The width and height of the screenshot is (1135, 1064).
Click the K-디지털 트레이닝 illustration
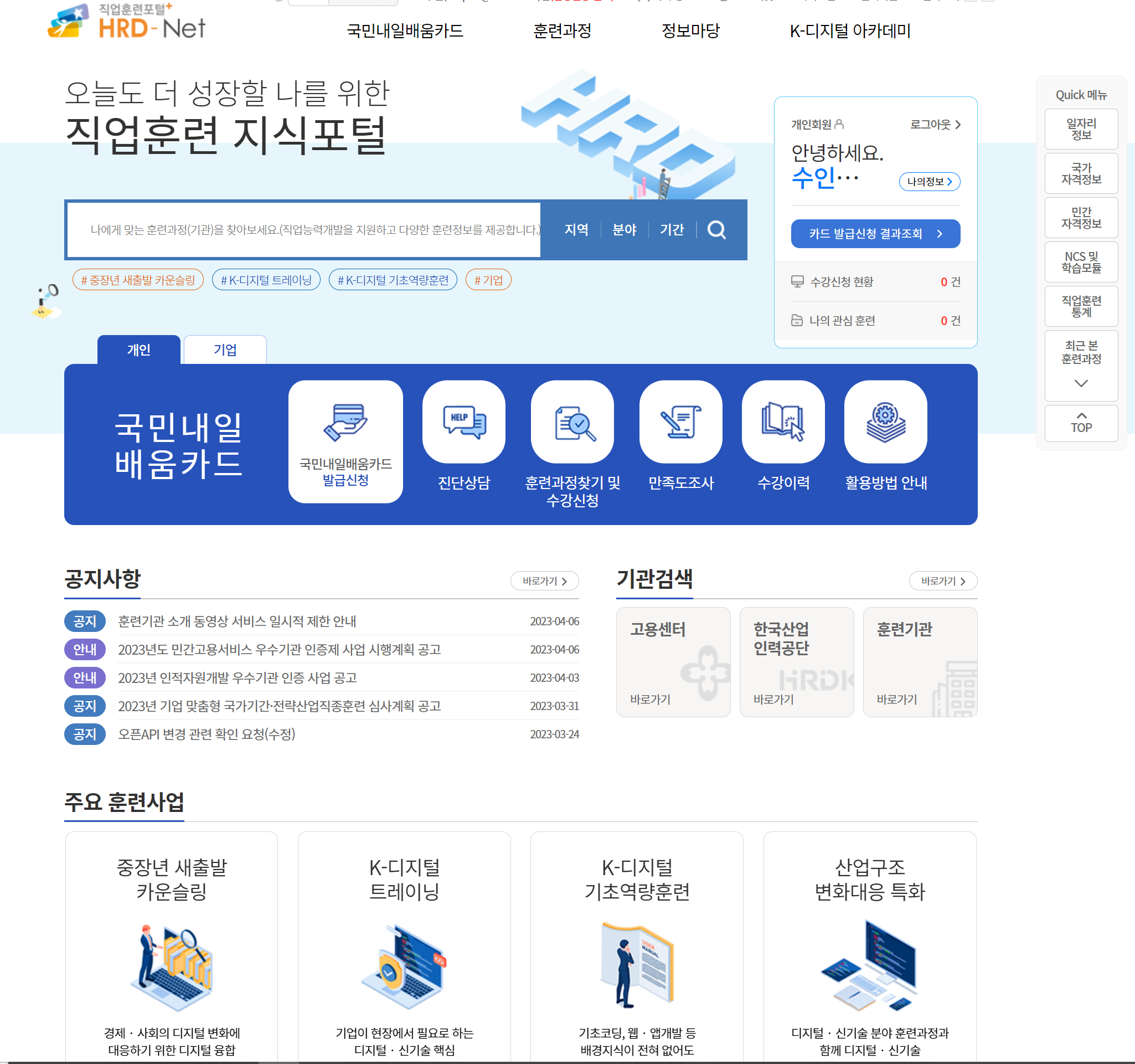(x=404, y=968)
